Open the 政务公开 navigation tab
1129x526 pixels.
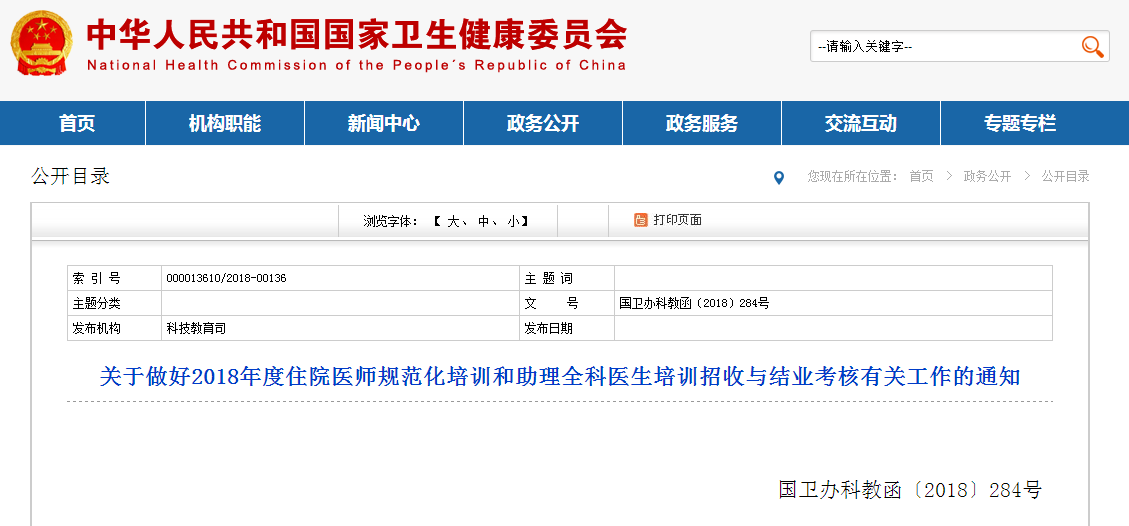point(543,123)
